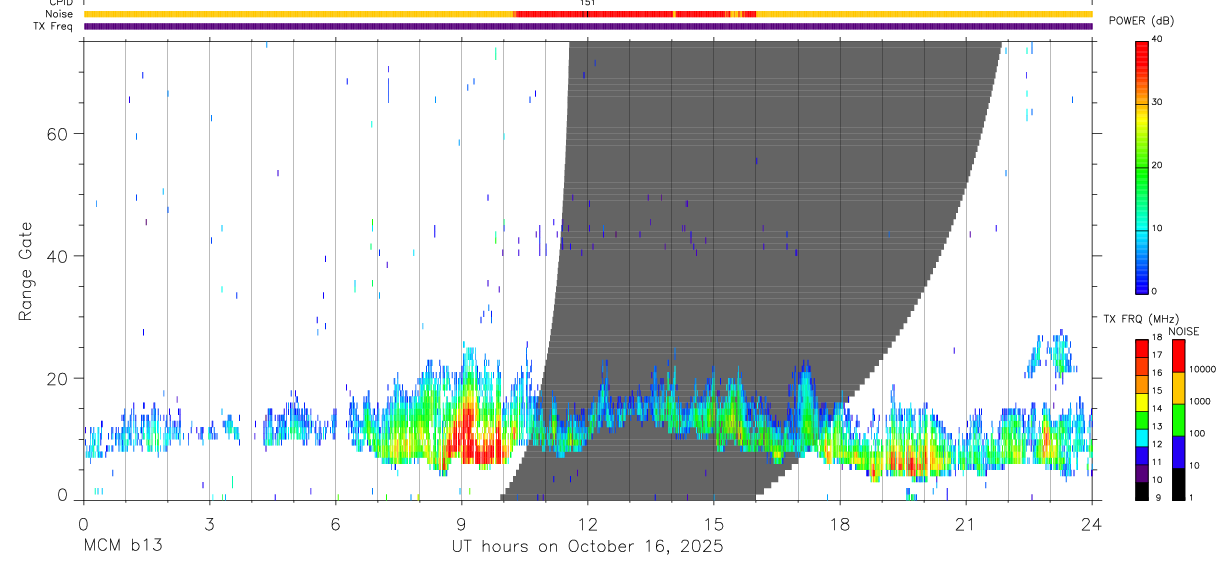Click the yellow swatch in the NOISE legend

point(1178,388)
